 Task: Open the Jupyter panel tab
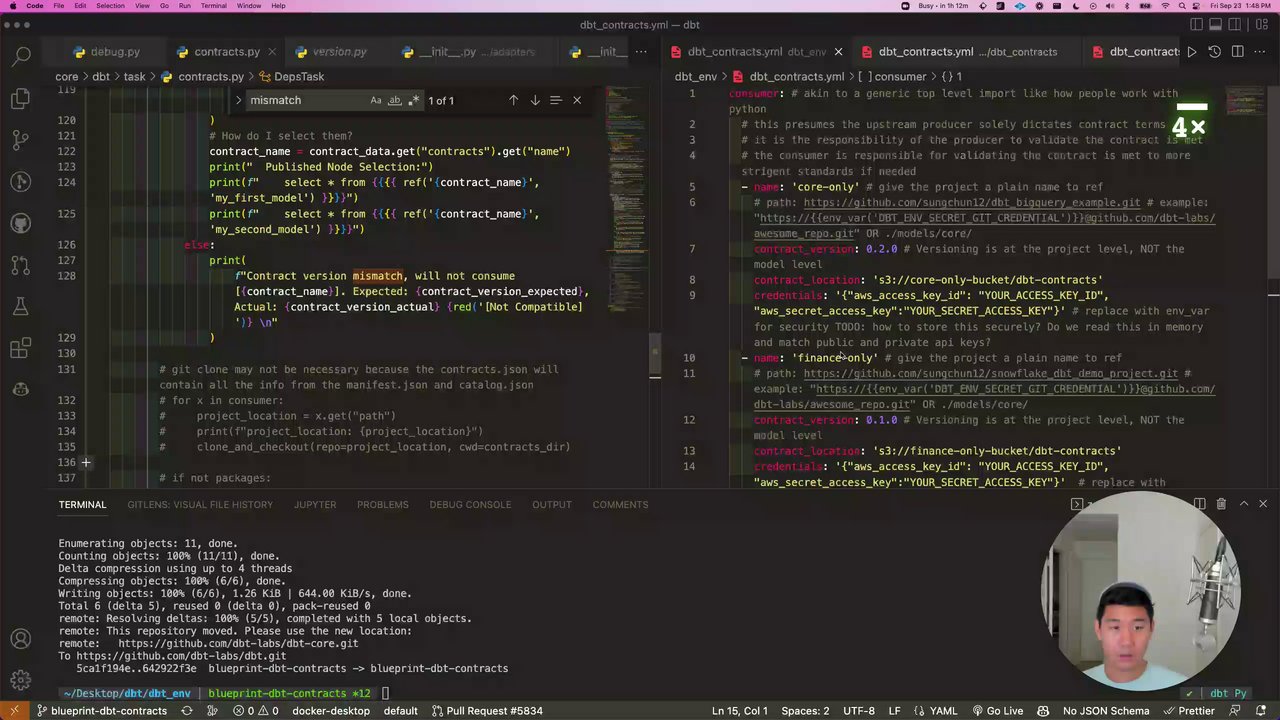pyautogui.click(x=315, y=505)
